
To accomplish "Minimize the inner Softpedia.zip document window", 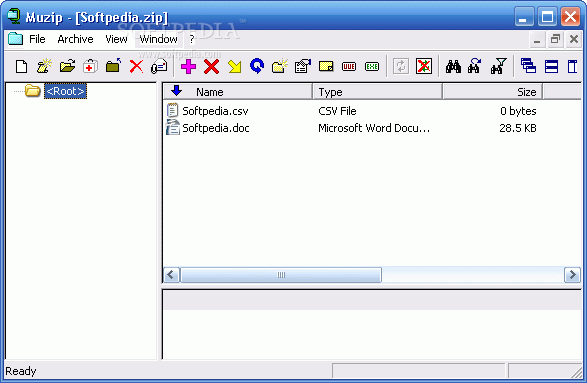I will tap(537, 39).
